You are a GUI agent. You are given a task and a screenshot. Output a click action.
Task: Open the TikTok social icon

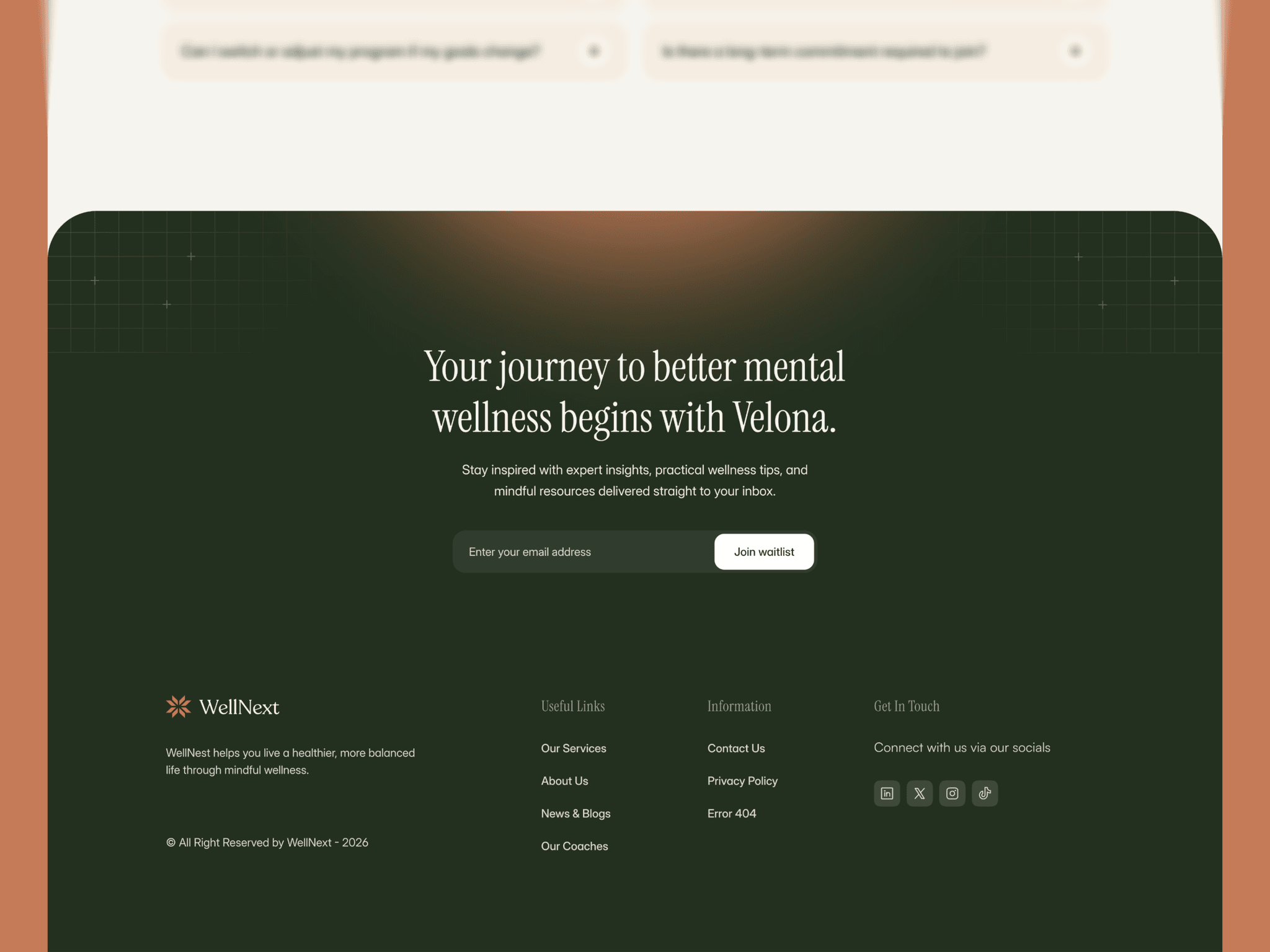coord(985,793)
